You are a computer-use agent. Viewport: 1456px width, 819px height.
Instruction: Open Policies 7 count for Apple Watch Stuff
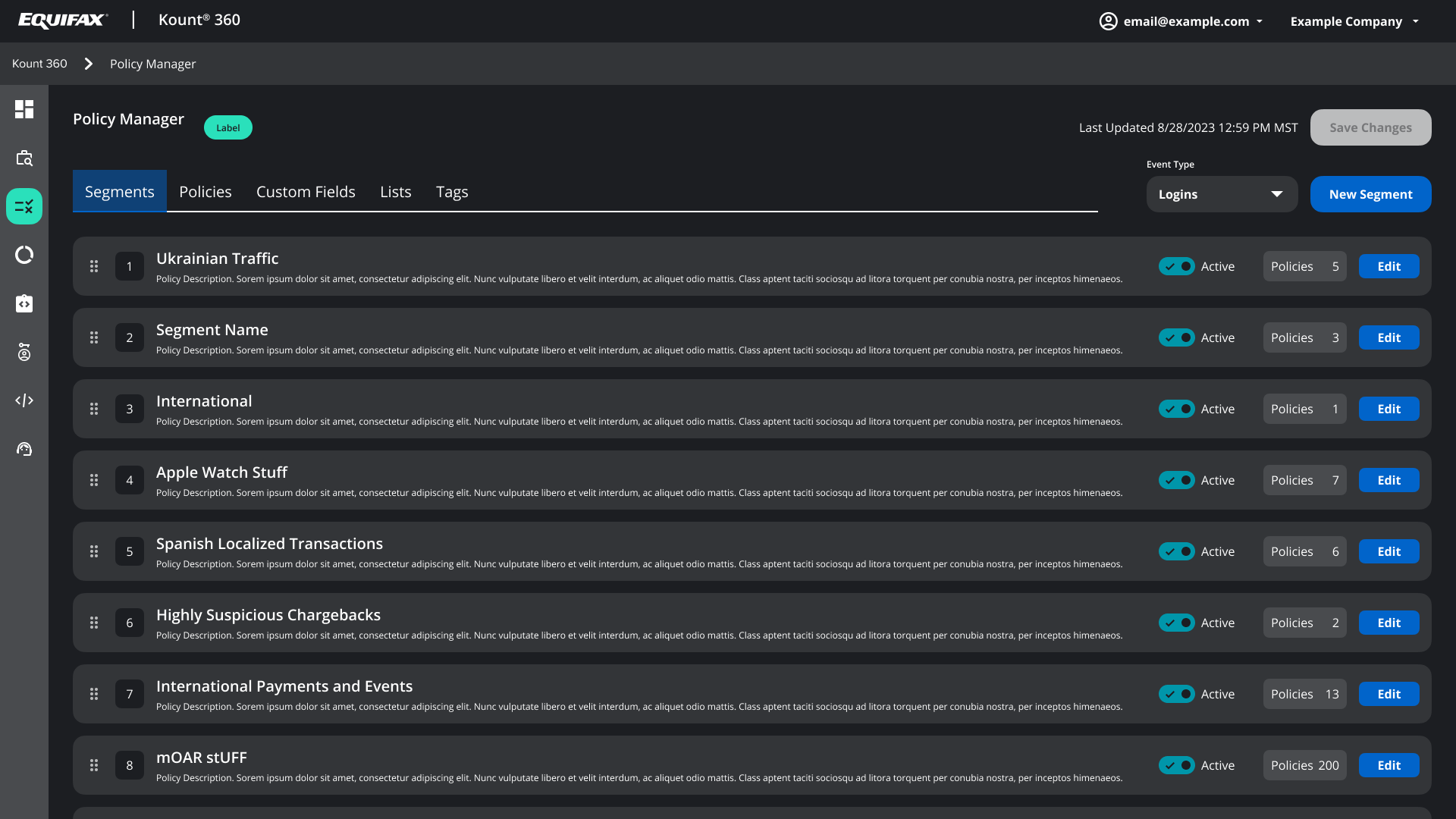(1304, 480)
